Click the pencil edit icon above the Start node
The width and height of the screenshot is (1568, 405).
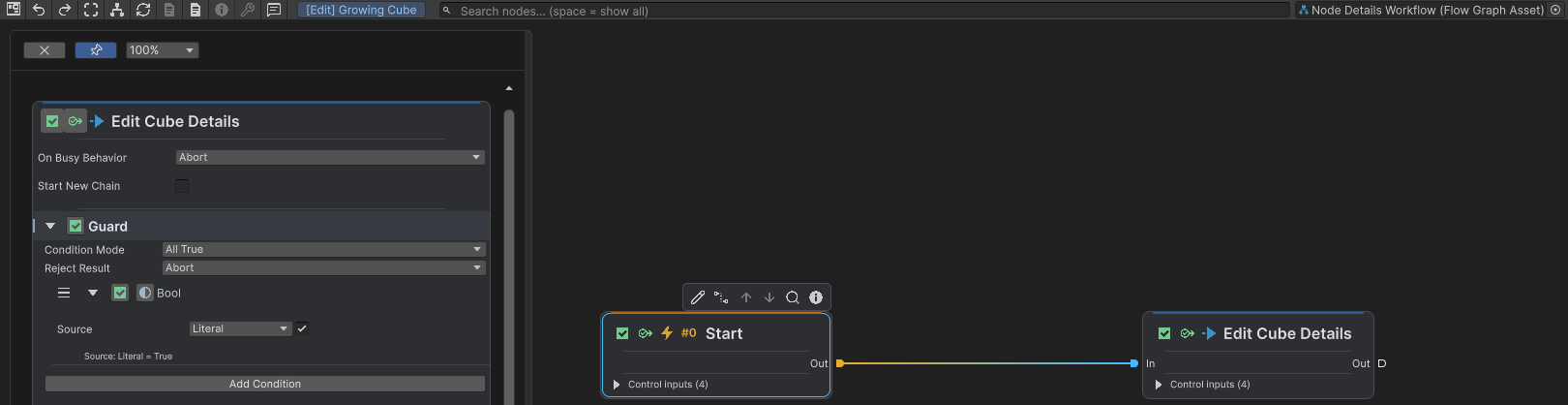click(x=698, y=297)
